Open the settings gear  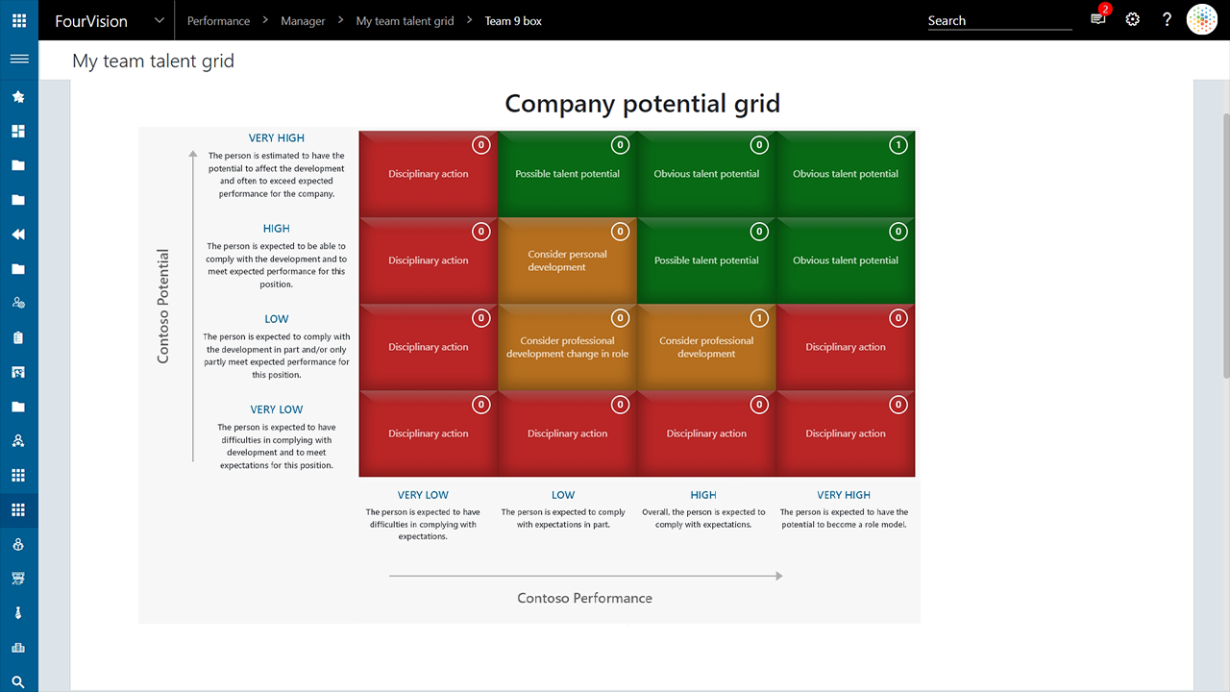tap(1133, 19)
